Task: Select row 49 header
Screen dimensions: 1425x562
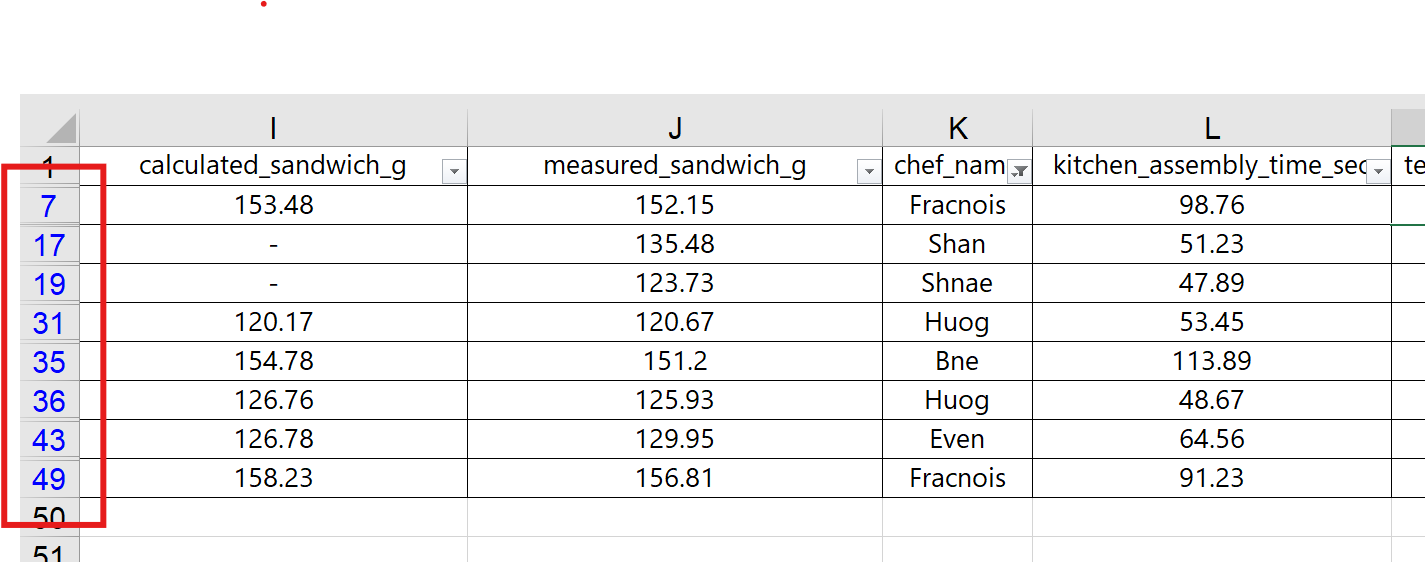Action: [49, 479]
